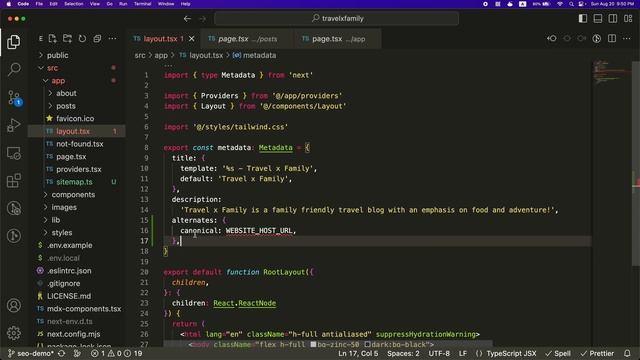Open the Extensions view
640x360 pixels.
pyautogui.click(x=14, y=180)
